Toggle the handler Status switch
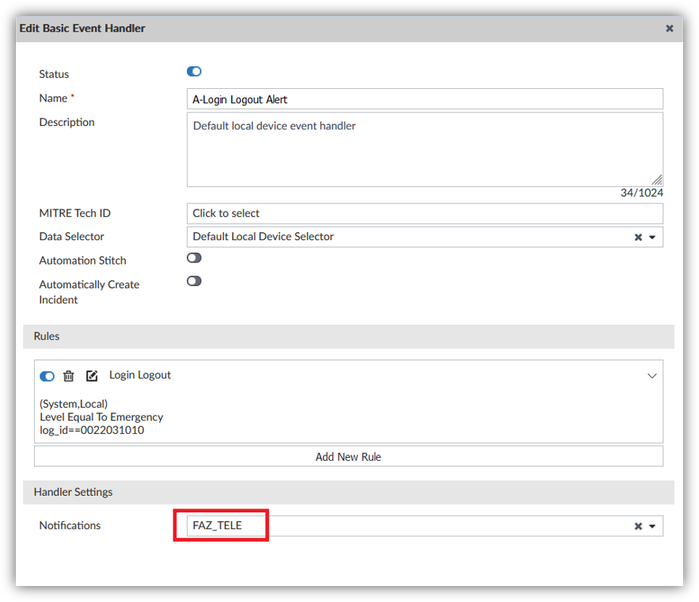 [194, 72]
